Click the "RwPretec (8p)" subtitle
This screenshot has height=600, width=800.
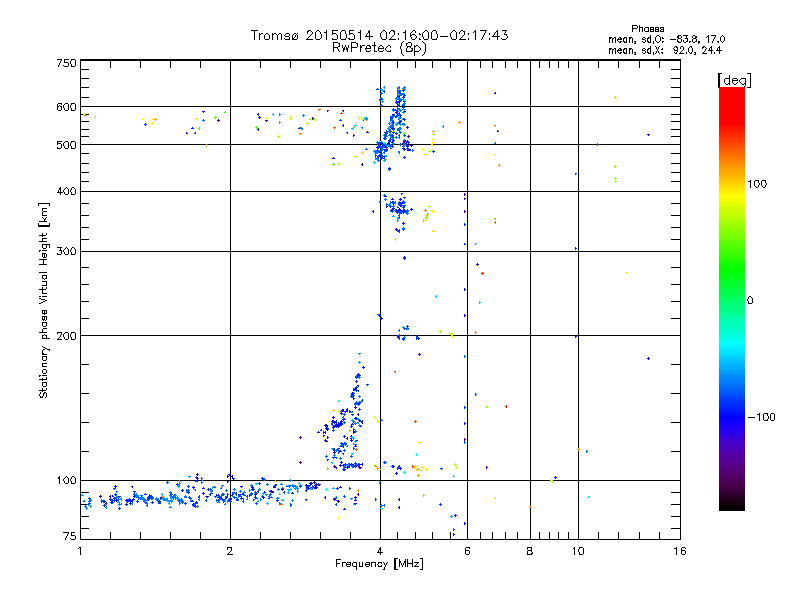[380, 48]
